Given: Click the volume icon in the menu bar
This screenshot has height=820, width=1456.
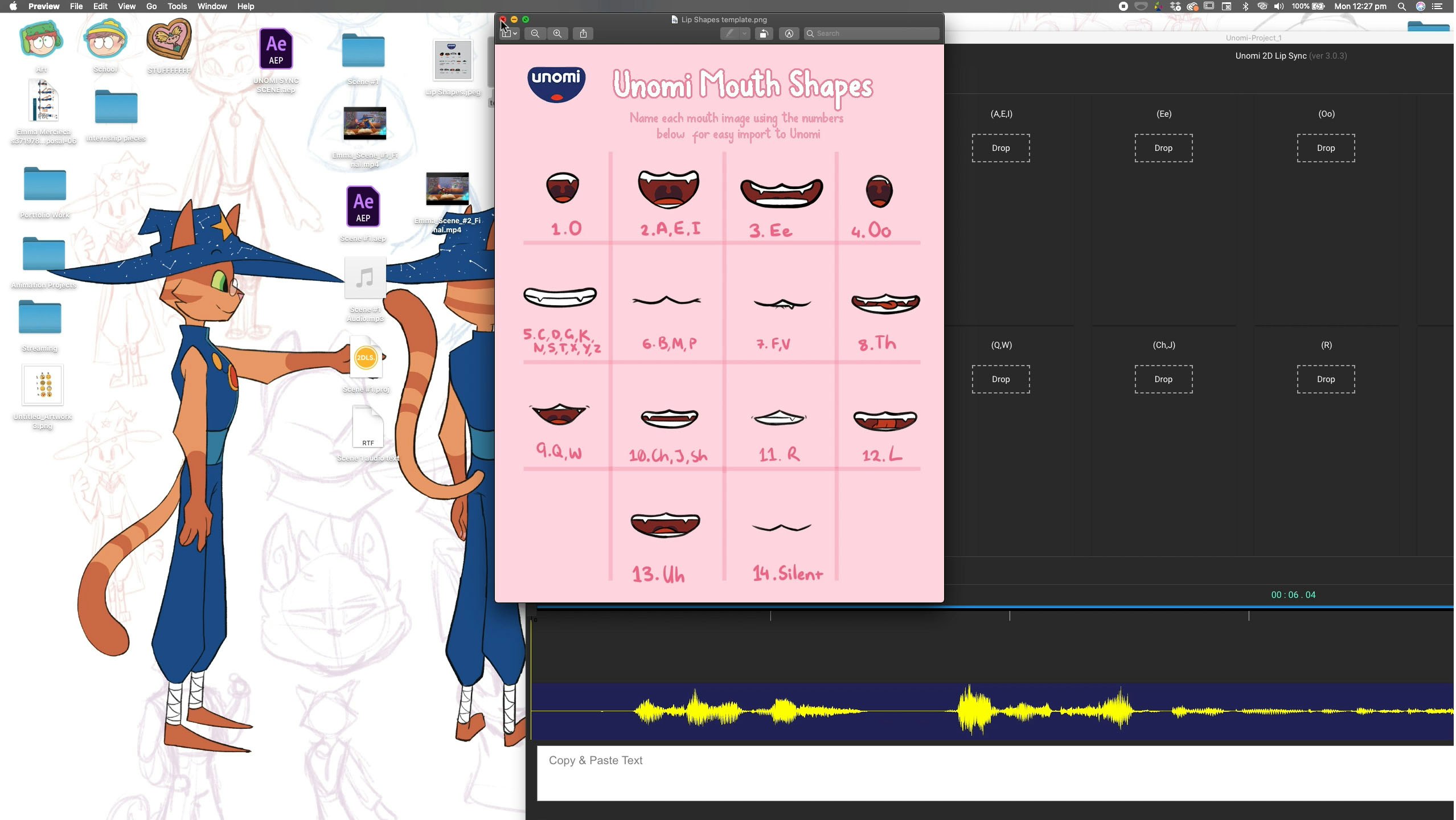Looking at the screenshot, I should point(1279,6).
